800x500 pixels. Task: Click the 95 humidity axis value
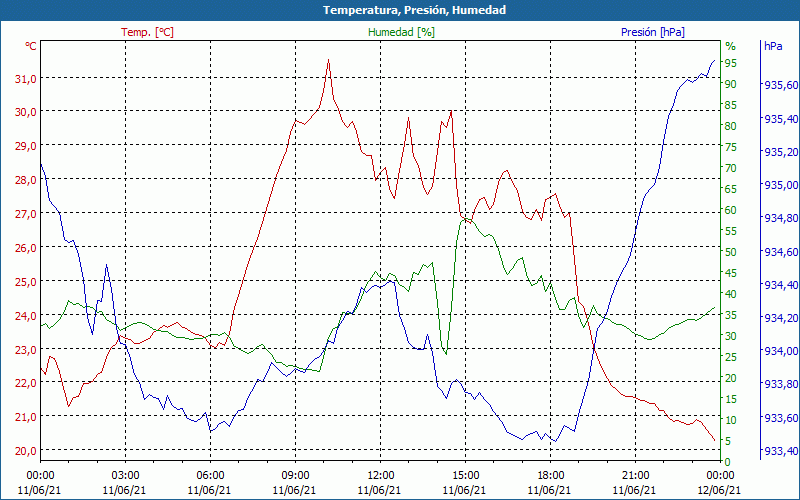(731, 63)
